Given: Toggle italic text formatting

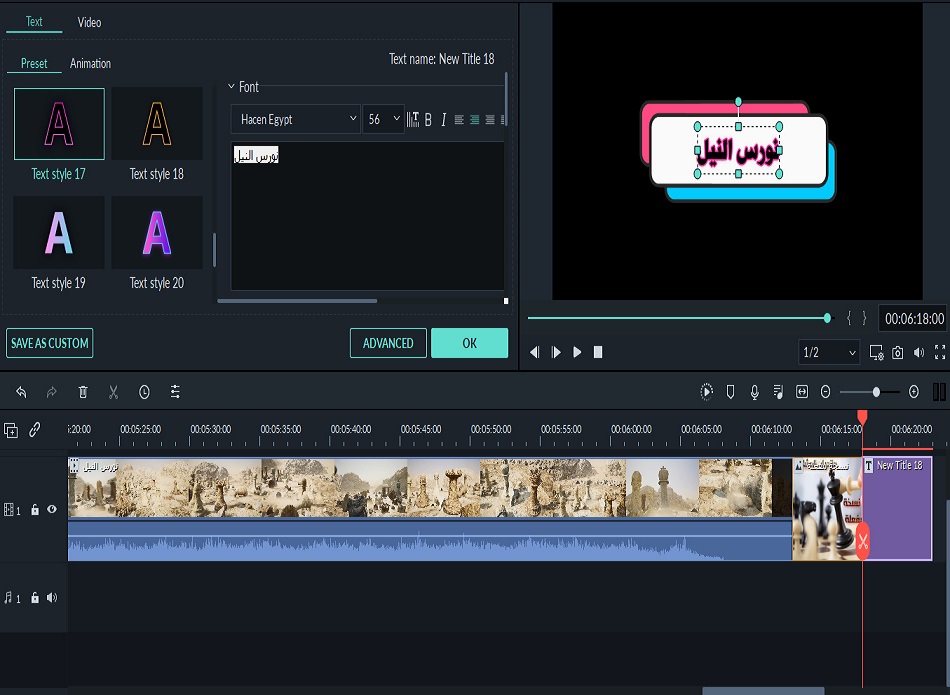Looking at the screenshot, I should tap(444, 120).
